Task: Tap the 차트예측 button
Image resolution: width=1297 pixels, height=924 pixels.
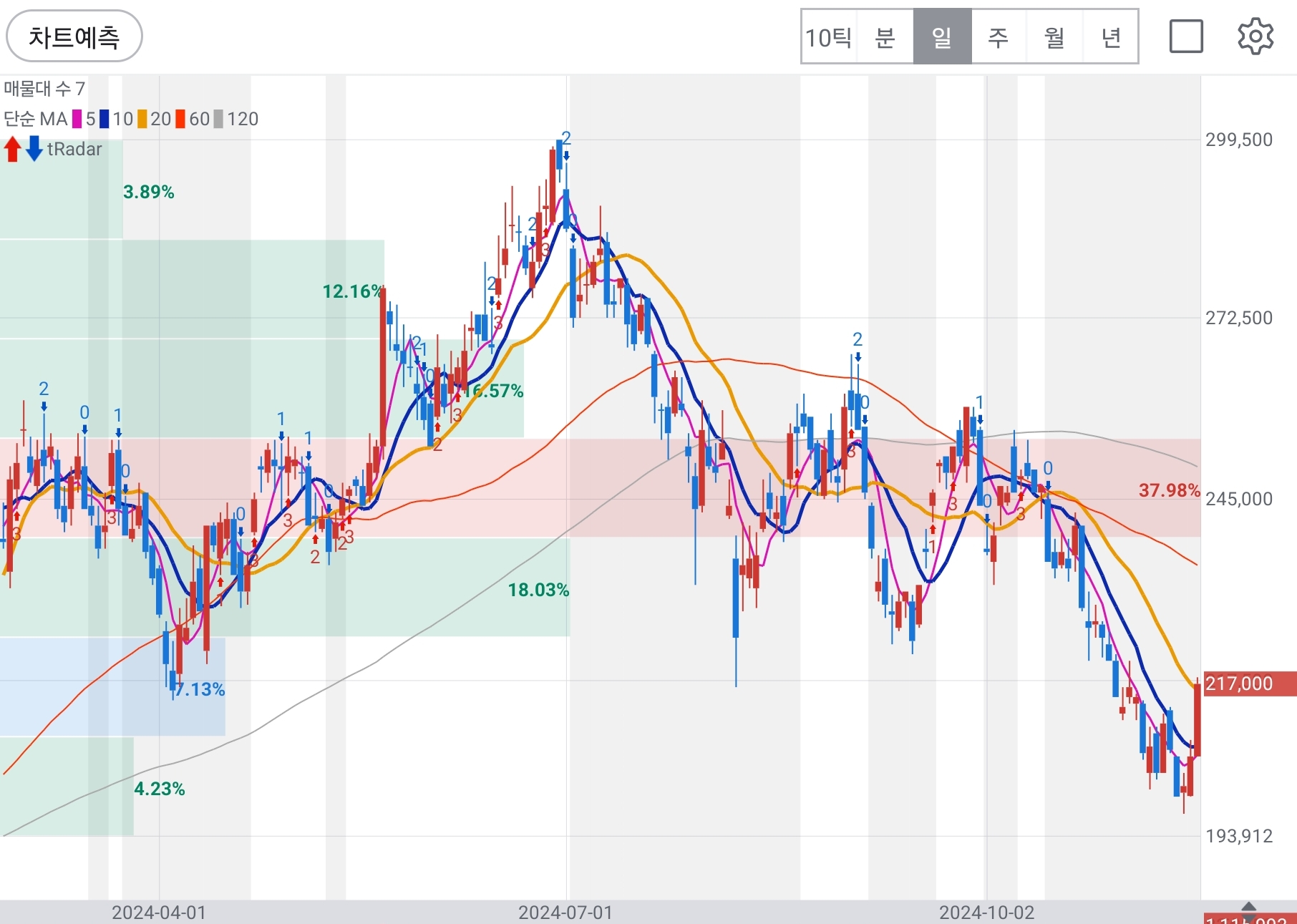Action: point(74,37)
